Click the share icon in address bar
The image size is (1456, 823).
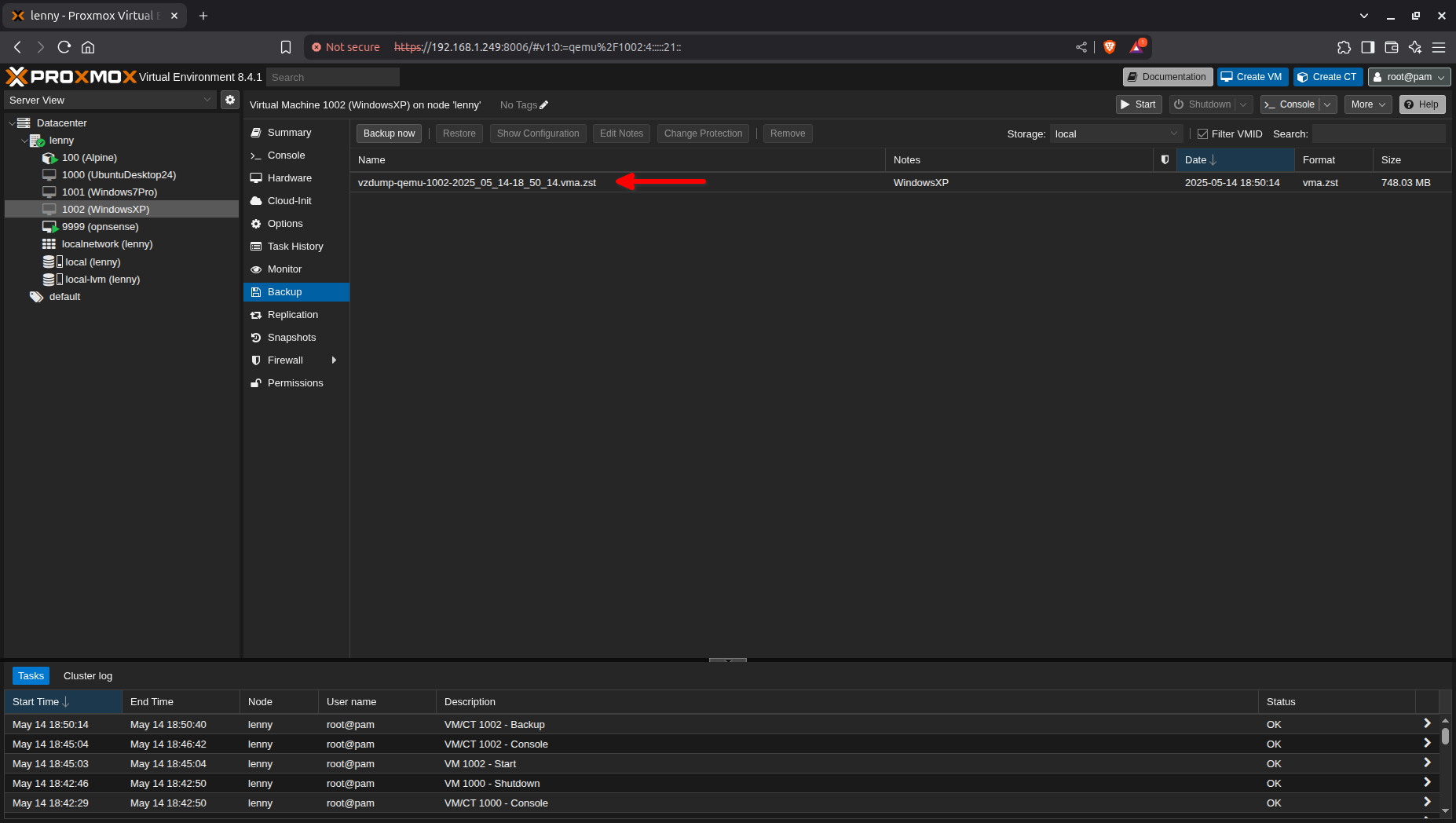(1081, 47)
